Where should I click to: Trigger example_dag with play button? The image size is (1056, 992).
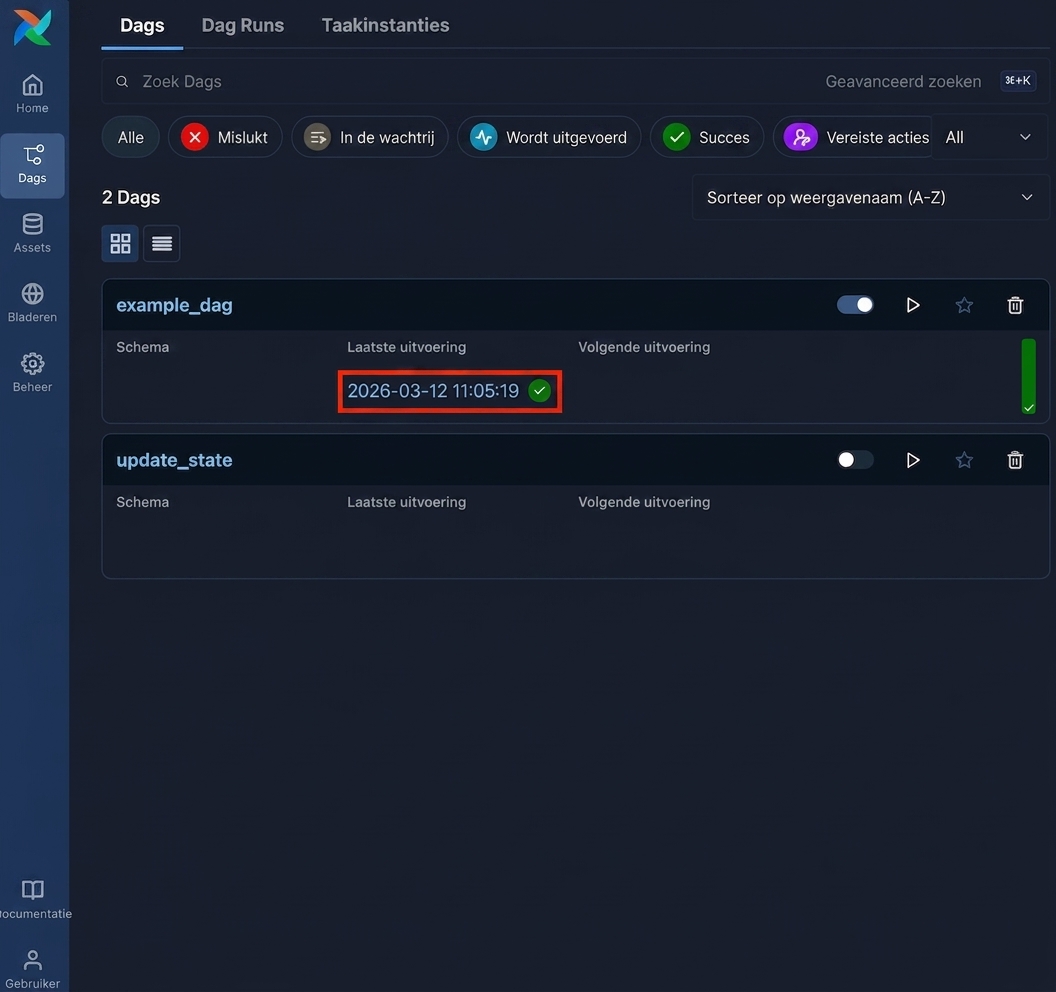click(913, 305)
